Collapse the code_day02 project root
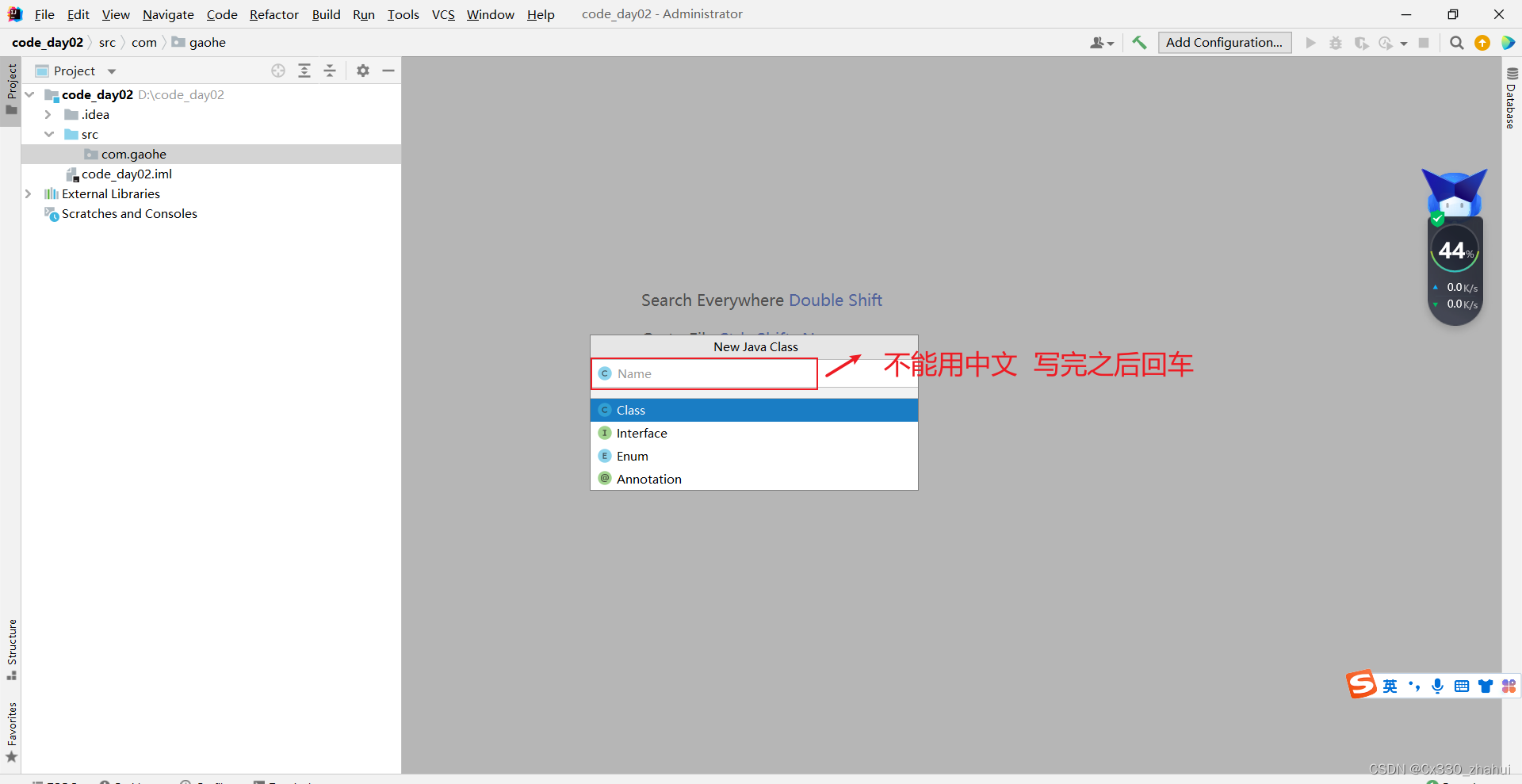 (x=30, y=94)
